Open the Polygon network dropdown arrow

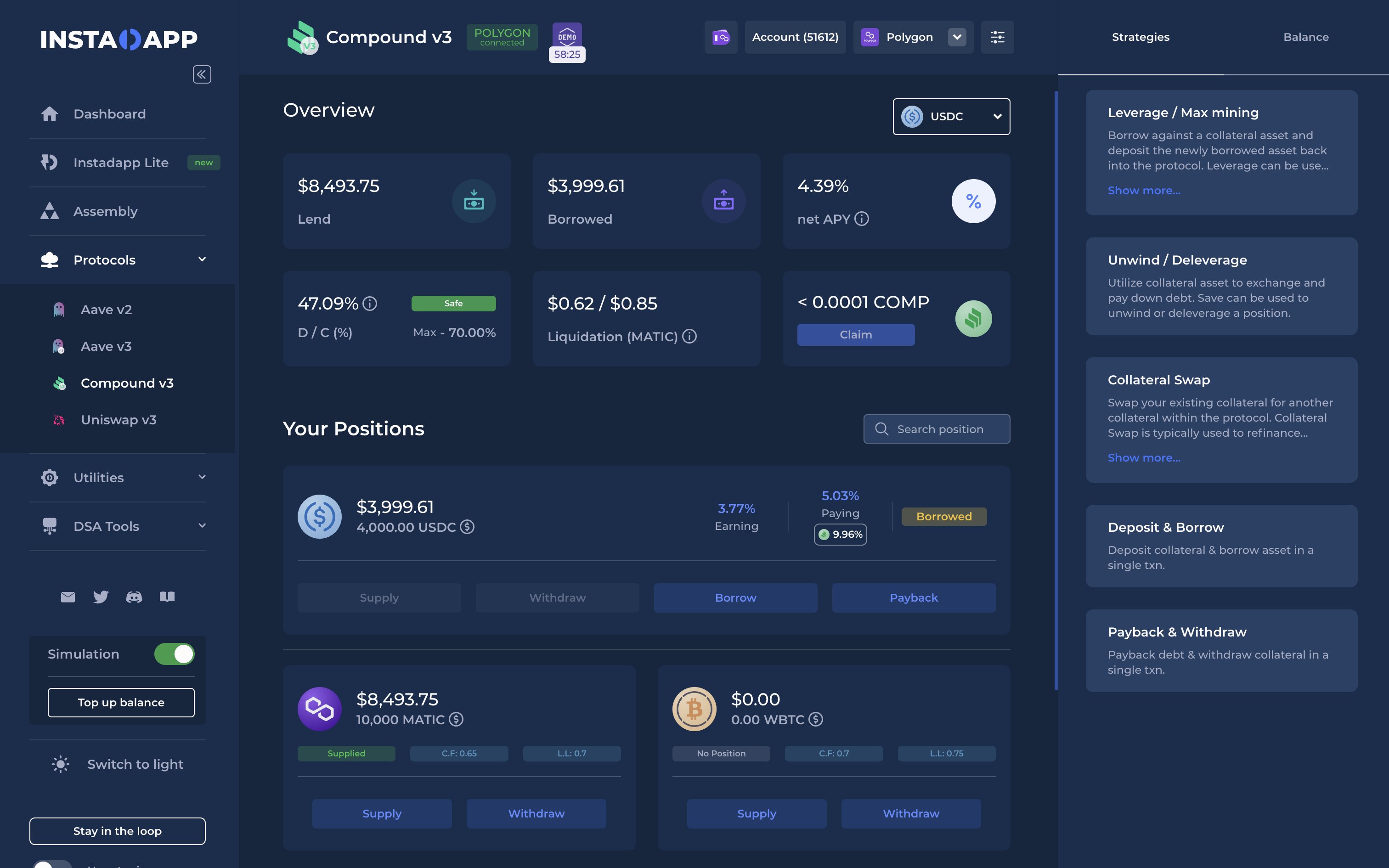pos(957,37)
